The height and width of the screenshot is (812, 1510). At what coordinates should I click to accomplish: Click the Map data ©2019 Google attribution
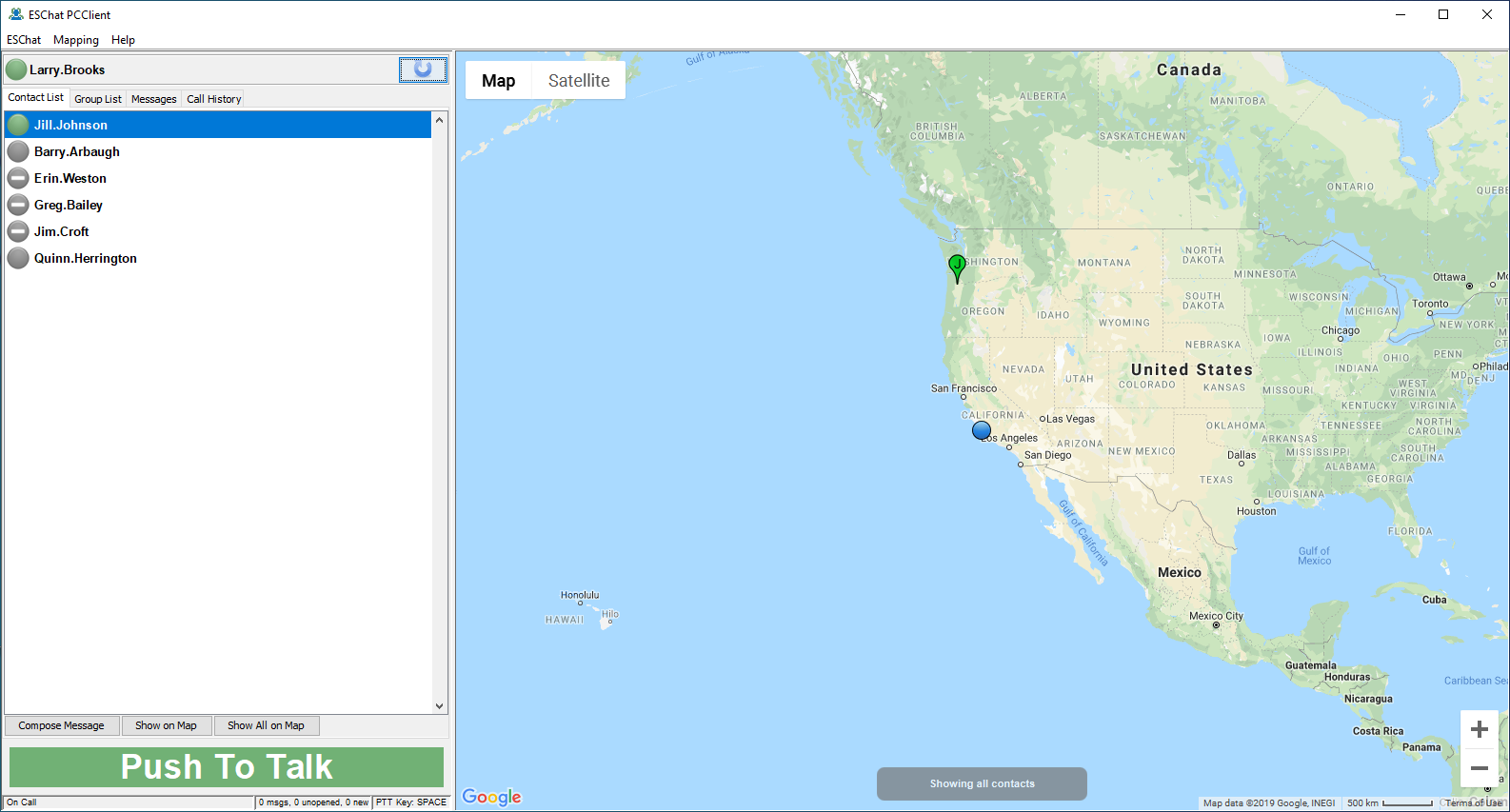1269,803
